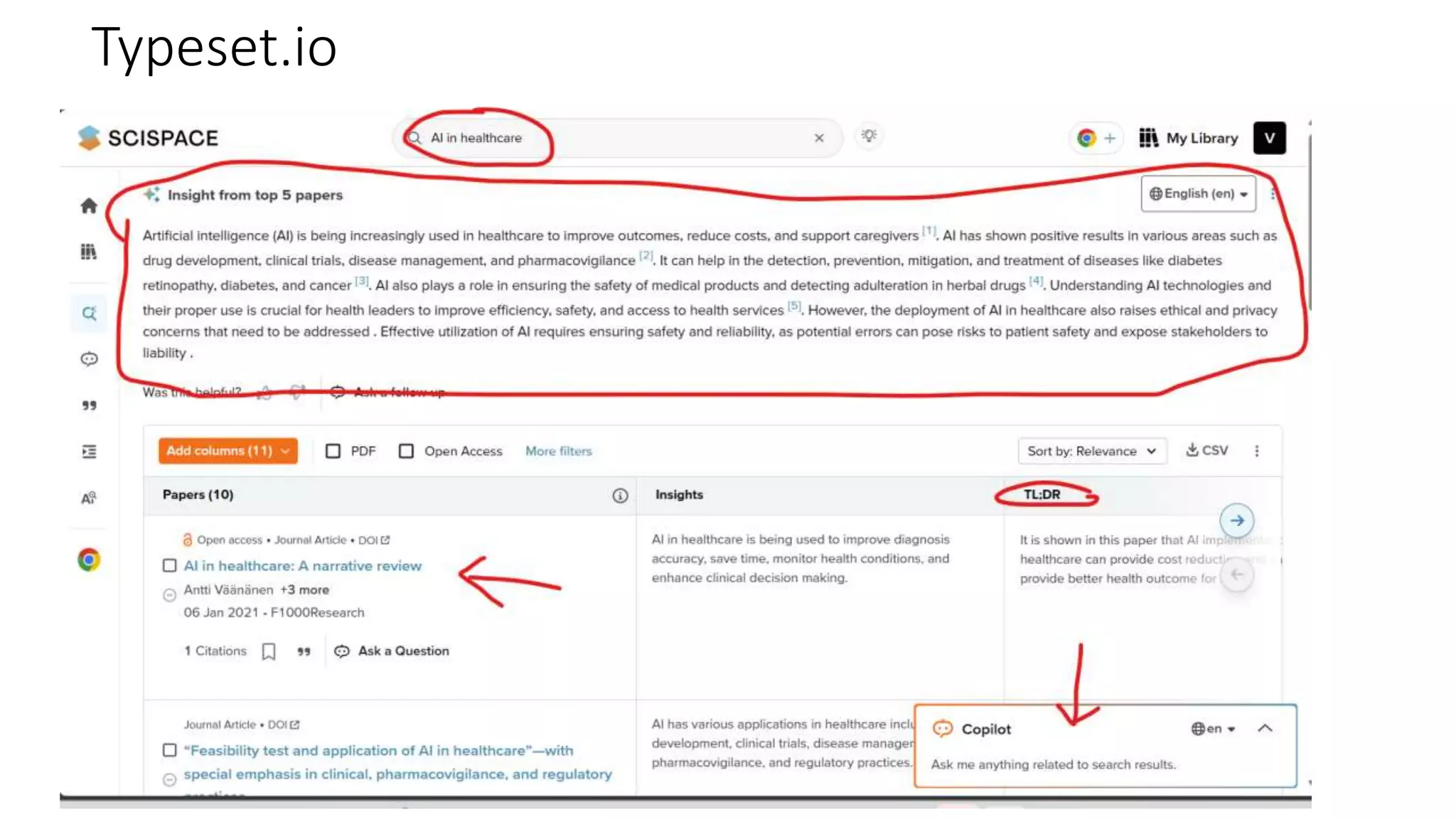Click citation reference [1] in insight

[928, 230]
